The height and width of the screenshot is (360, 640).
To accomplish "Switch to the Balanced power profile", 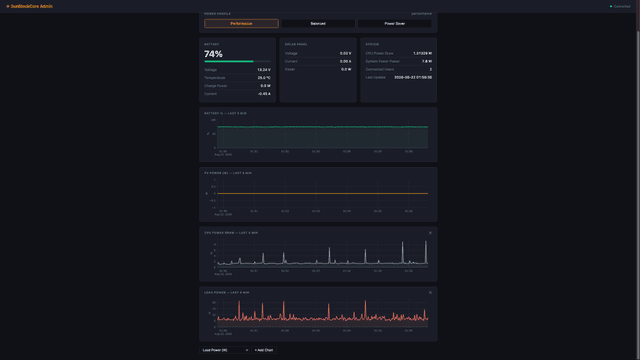I will point(318,24).
